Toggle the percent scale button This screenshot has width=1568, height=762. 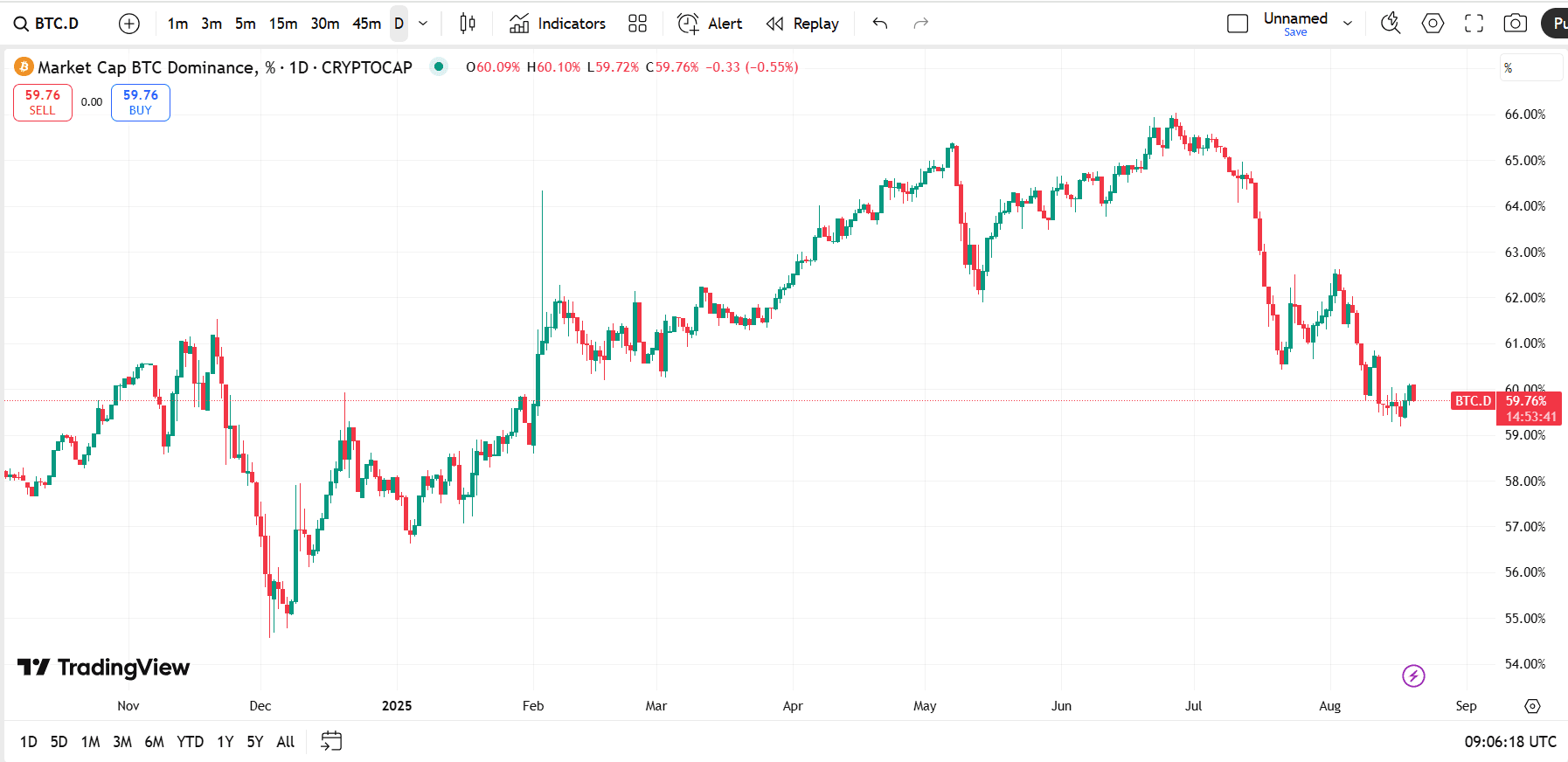[1530, 68]
